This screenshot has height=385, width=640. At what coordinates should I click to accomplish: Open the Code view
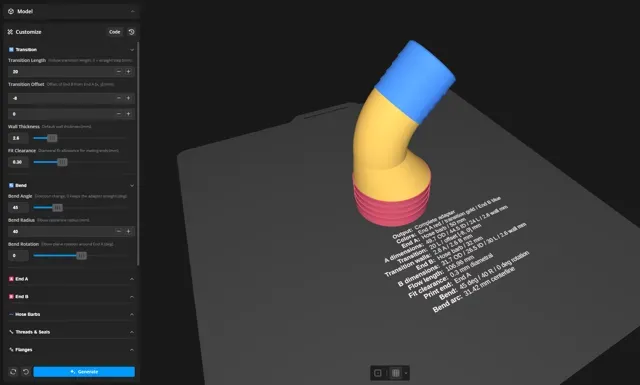[x=115, y=32]
